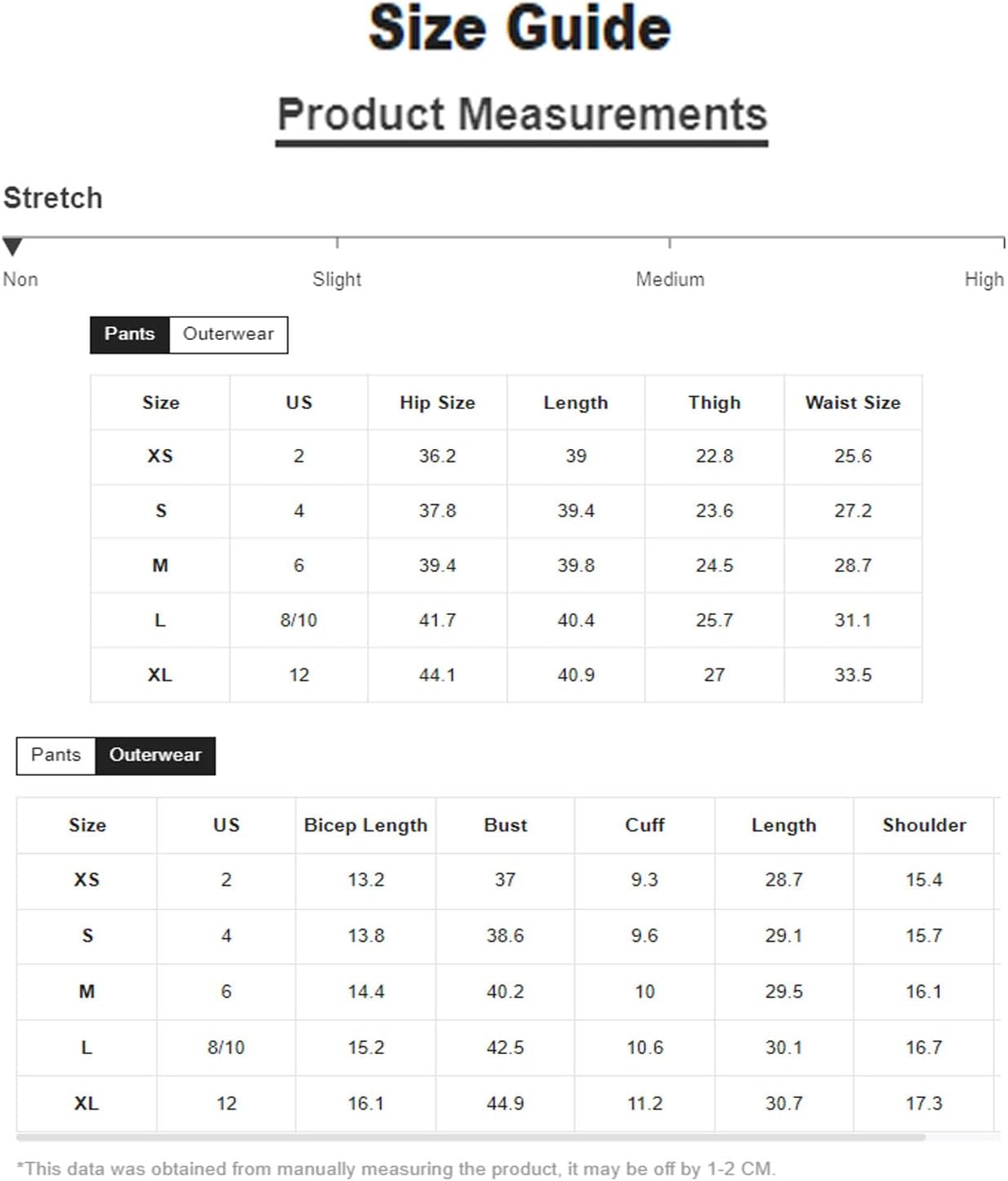
Task: Click the active Outerwear tab above second table
Action: pos(155,756)
